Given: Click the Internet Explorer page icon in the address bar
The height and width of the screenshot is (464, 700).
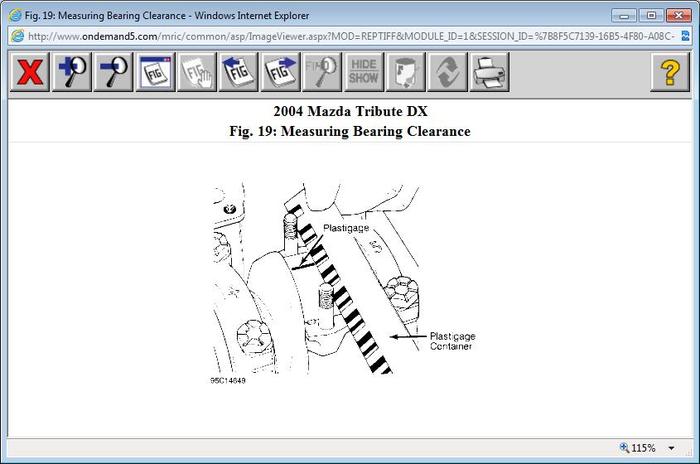Looking at the screenshot, I should coord(17,36).
